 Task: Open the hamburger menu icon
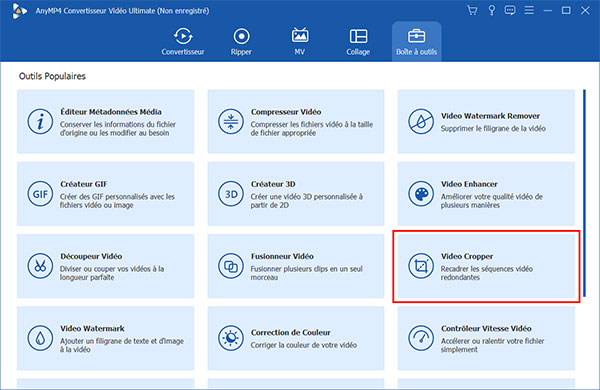pos(529,10)
